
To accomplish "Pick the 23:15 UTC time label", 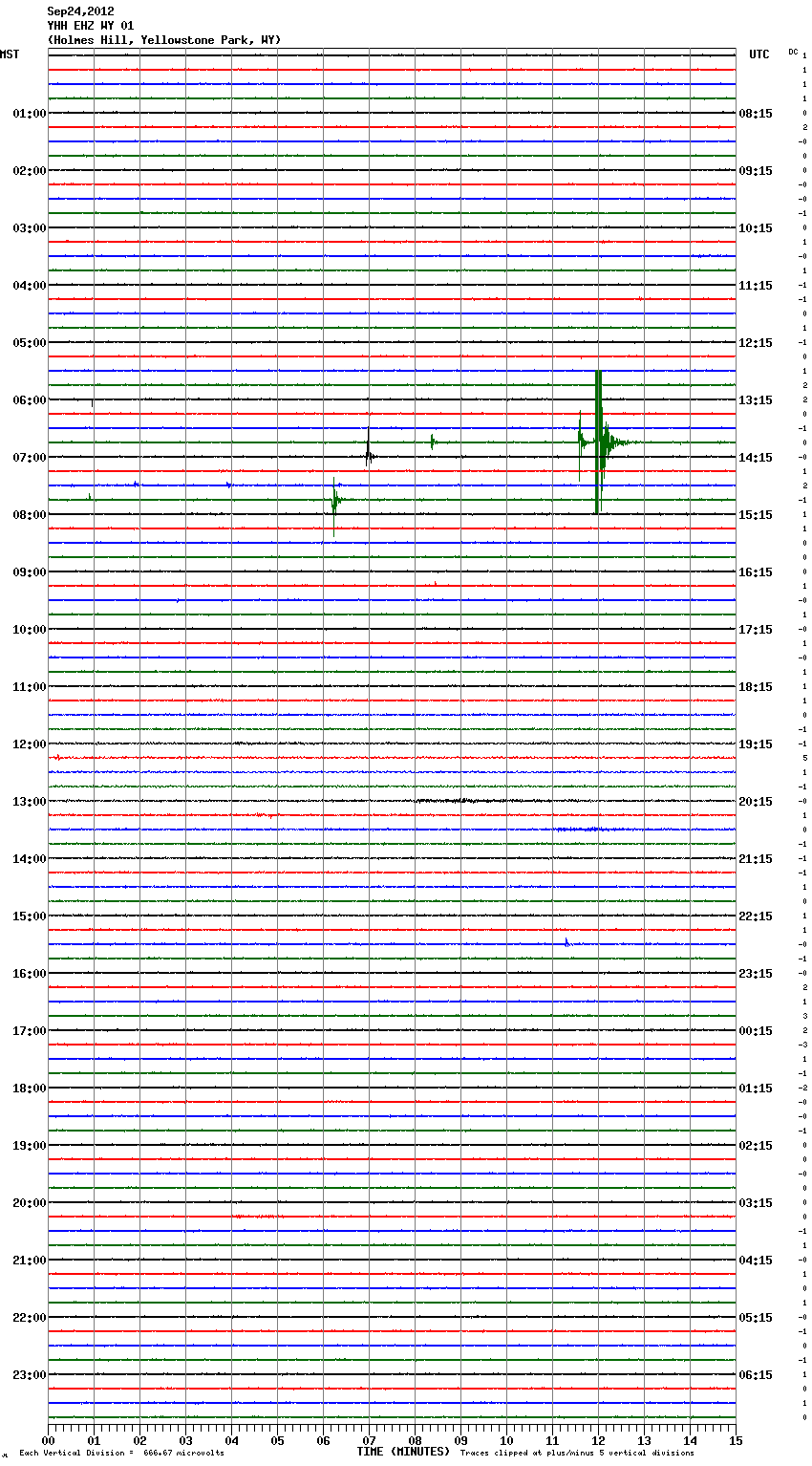I will click(x=756, y=974).
